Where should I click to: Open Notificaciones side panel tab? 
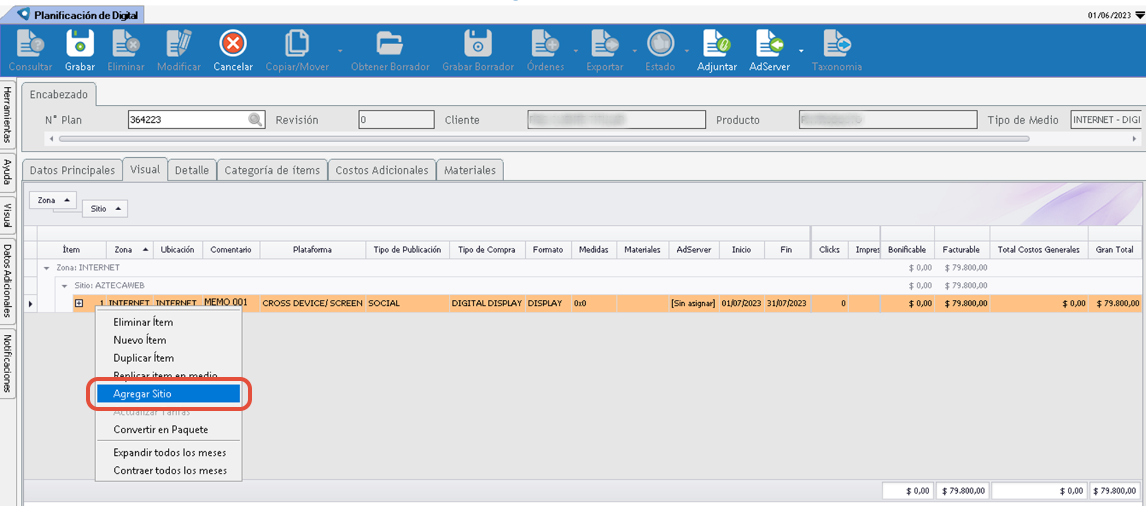tap(8, 363)
